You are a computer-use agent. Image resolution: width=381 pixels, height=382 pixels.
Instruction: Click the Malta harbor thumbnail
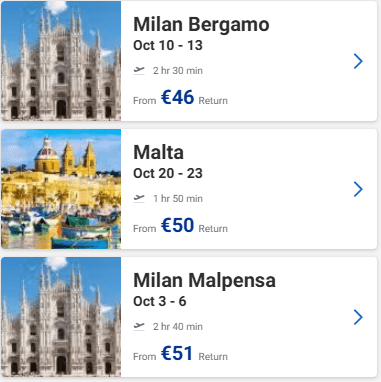coord(61,189)
